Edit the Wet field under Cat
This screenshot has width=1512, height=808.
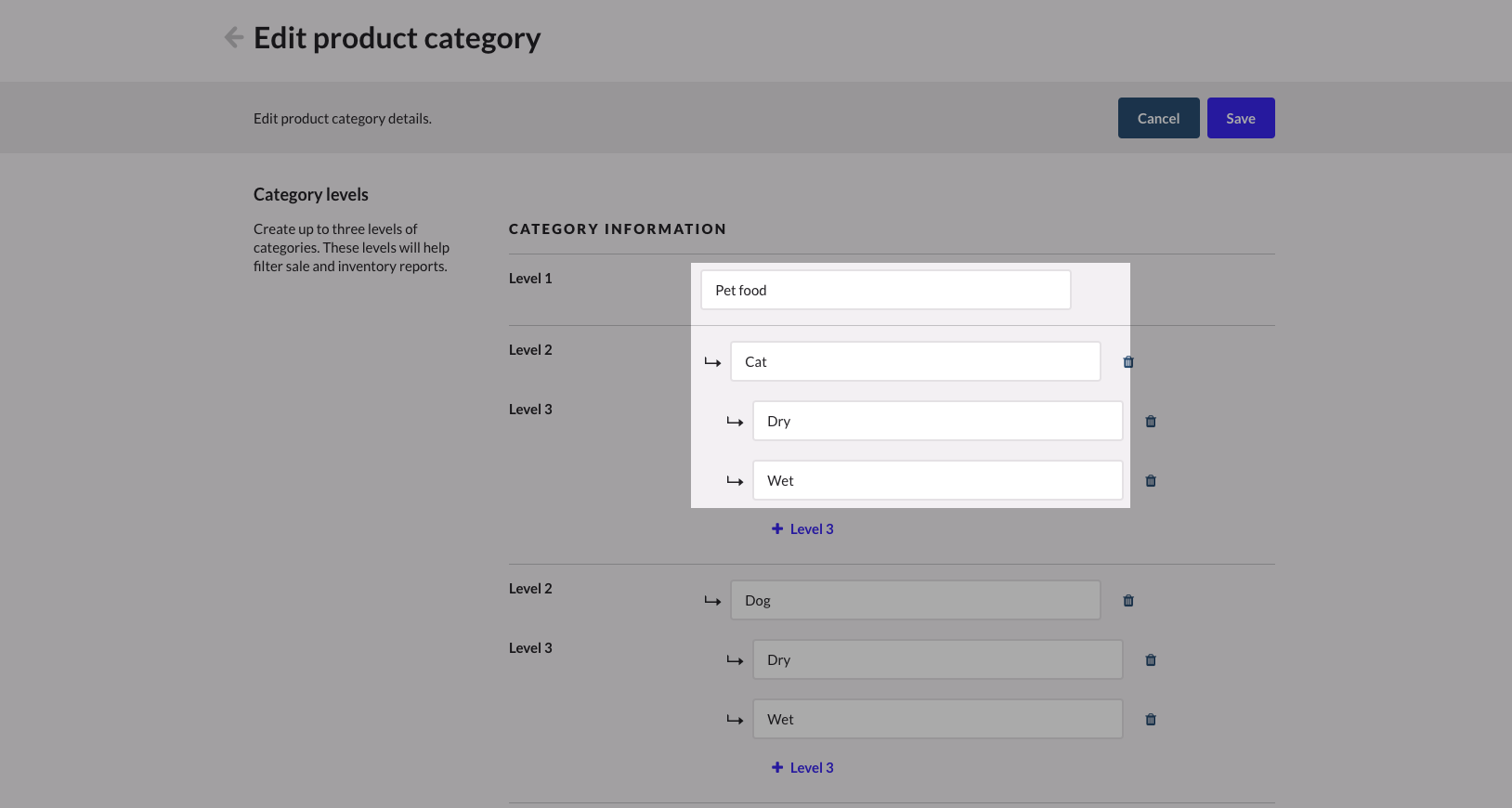(937, 480)
